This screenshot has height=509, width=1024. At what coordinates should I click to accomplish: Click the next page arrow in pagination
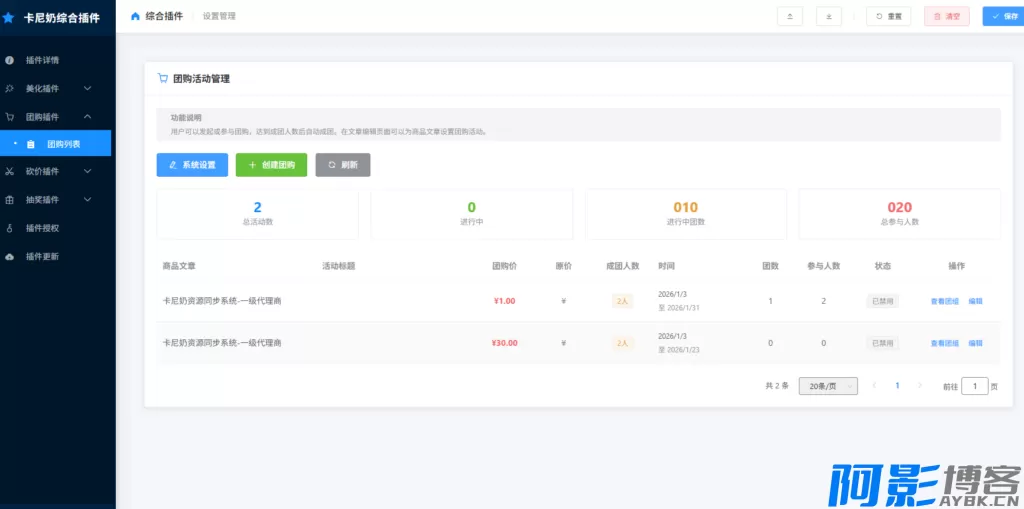point(920,385)
